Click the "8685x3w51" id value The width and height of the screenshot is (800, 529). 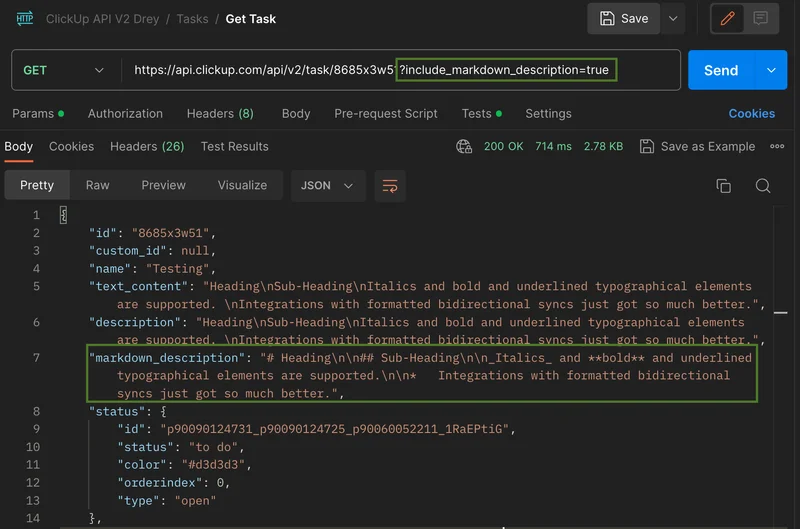click(170, 233)
